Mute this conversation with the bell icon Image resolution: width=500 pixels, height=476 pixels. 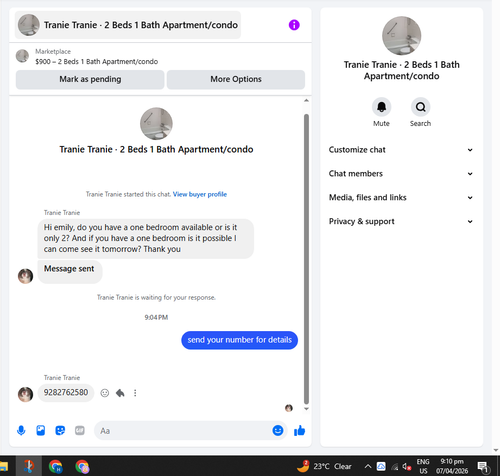(x=381, y=107)
